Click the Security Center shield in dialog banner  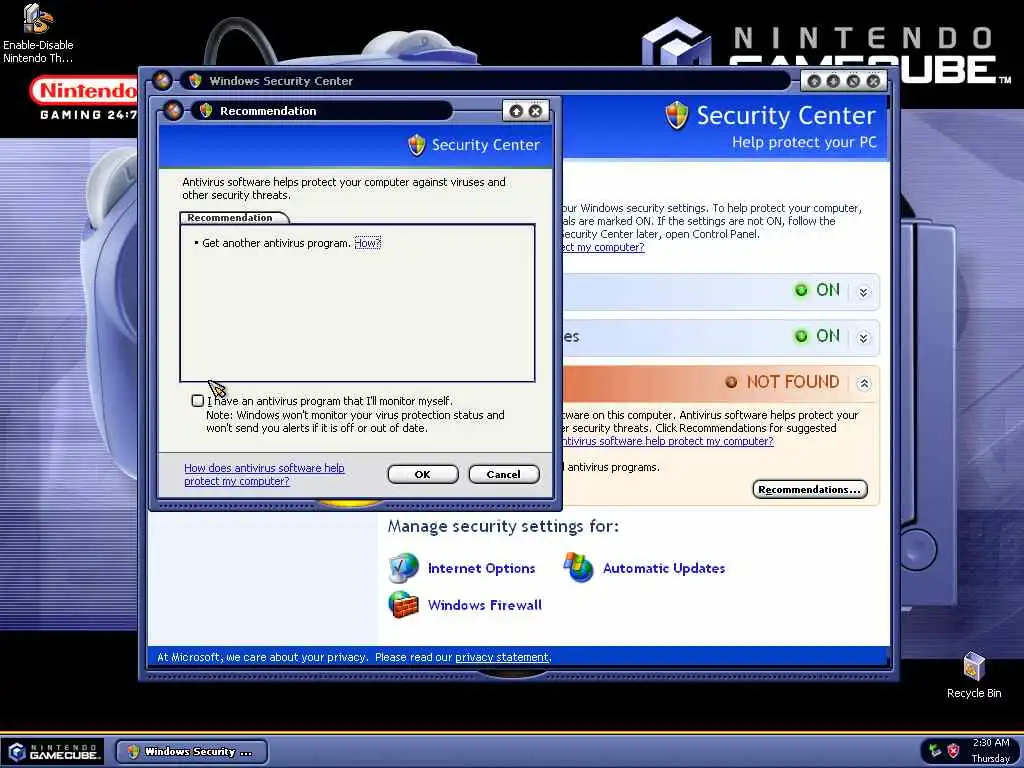[x=417, y=145]
